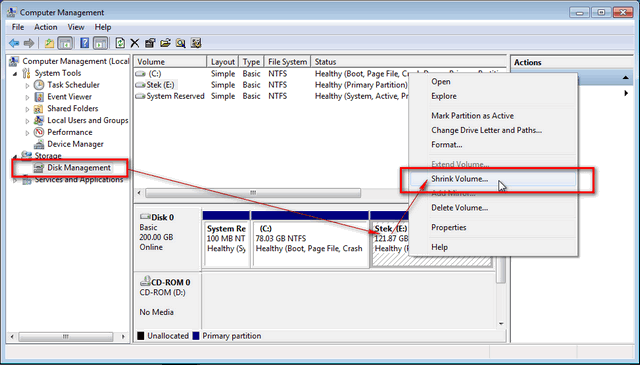Click the Stek (E:) volume icon in list
This screenshot has width=640, height=365.
click(x=140, y=85)
